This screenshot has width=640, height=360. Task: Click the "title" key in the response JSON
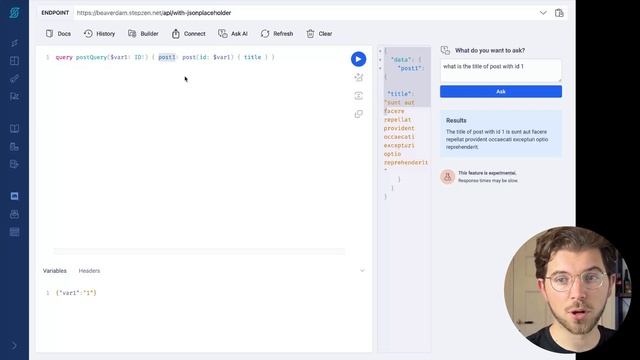399,94
